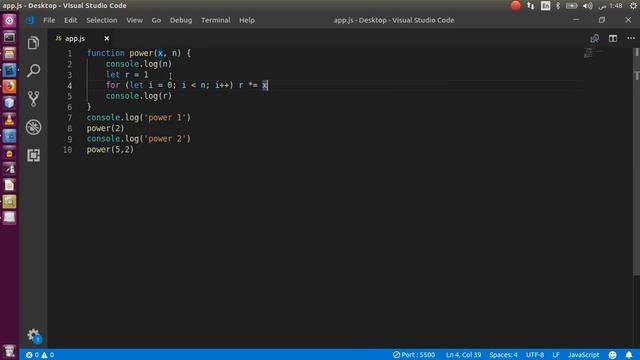Open the File menu
The height and width of the screenshot is (360, 640).
click(x=49, y=20)
